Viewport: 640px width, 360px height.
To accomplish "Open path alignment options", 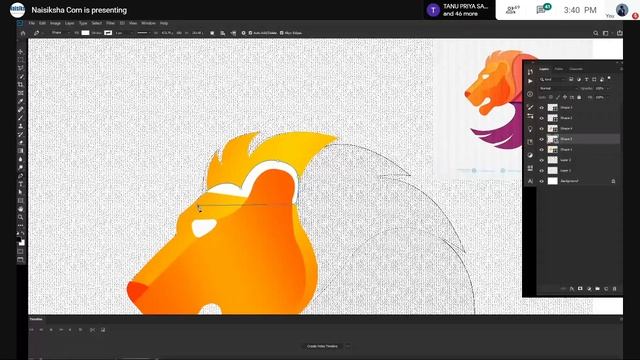I will [223, 33].
